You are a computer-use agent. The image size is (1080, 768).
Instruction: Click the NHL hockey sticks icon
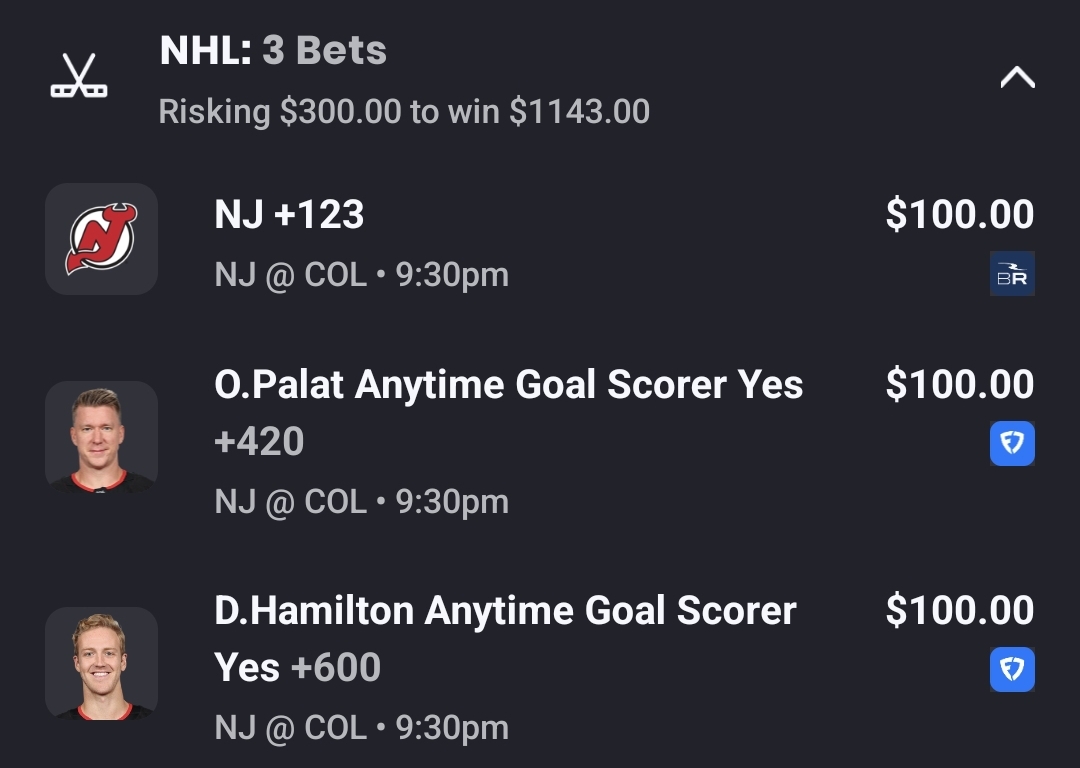click(79, 77)
